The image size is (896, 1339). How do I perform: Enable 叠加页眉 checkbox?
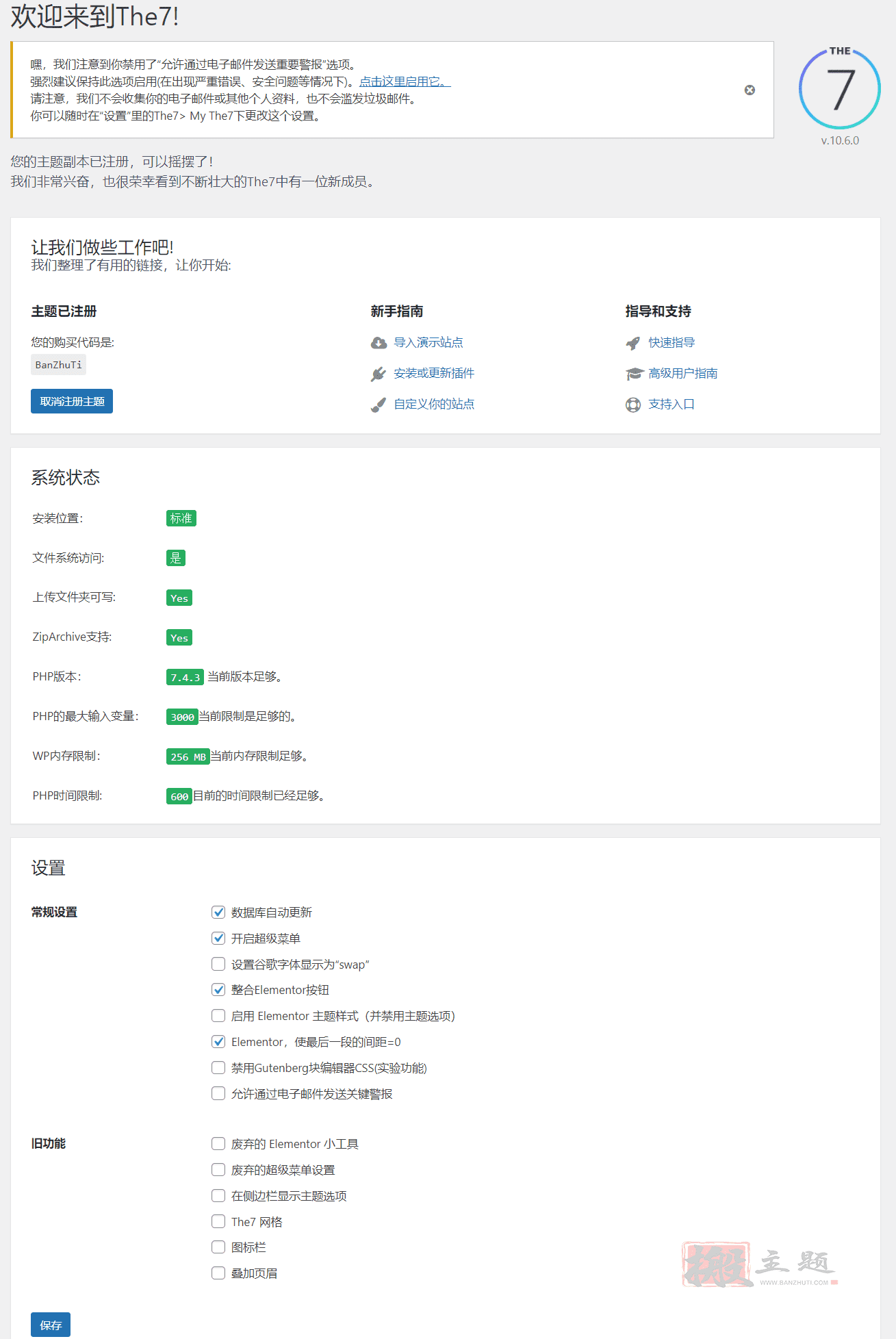click(218, 1273)
